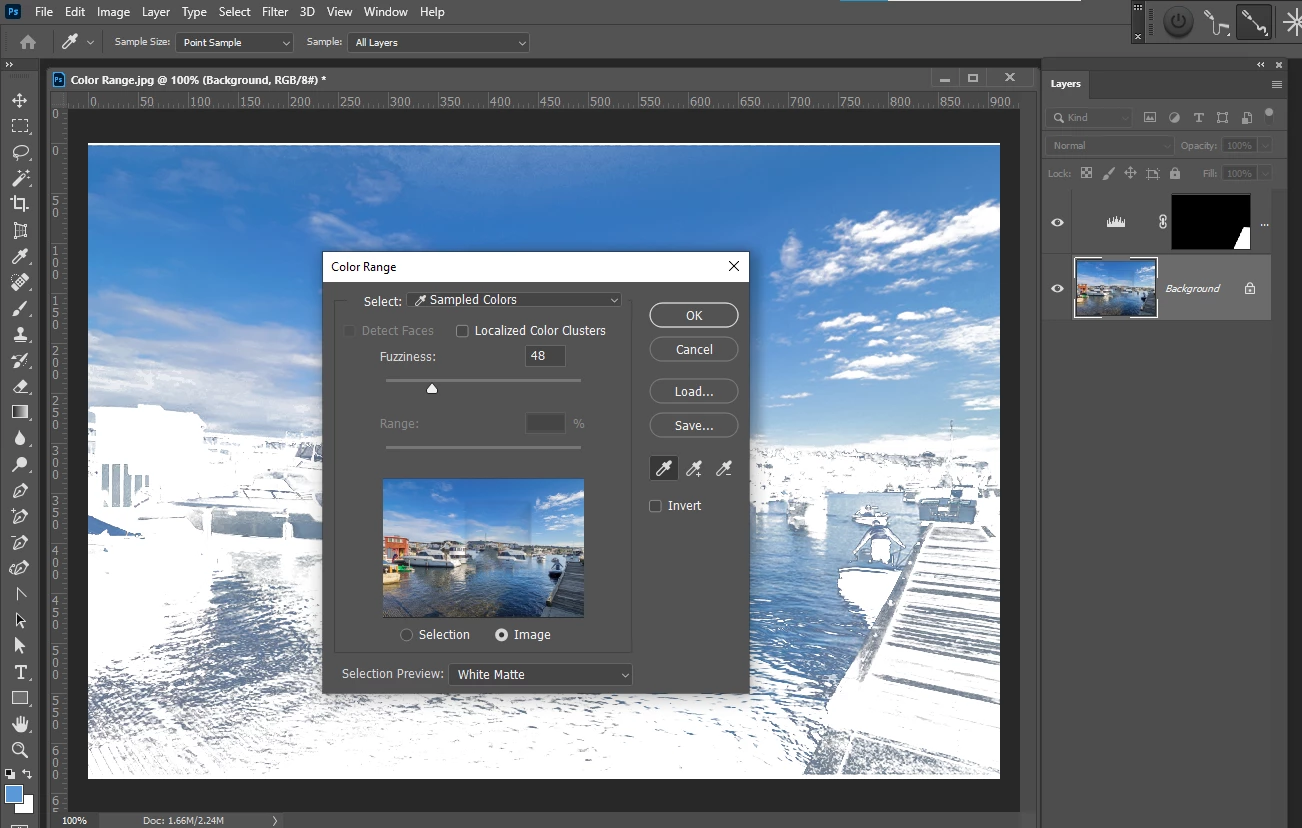This screenshot has height=828, width=1302.
Task: Filter layers by type layers icon
Action: [1198, 117]
